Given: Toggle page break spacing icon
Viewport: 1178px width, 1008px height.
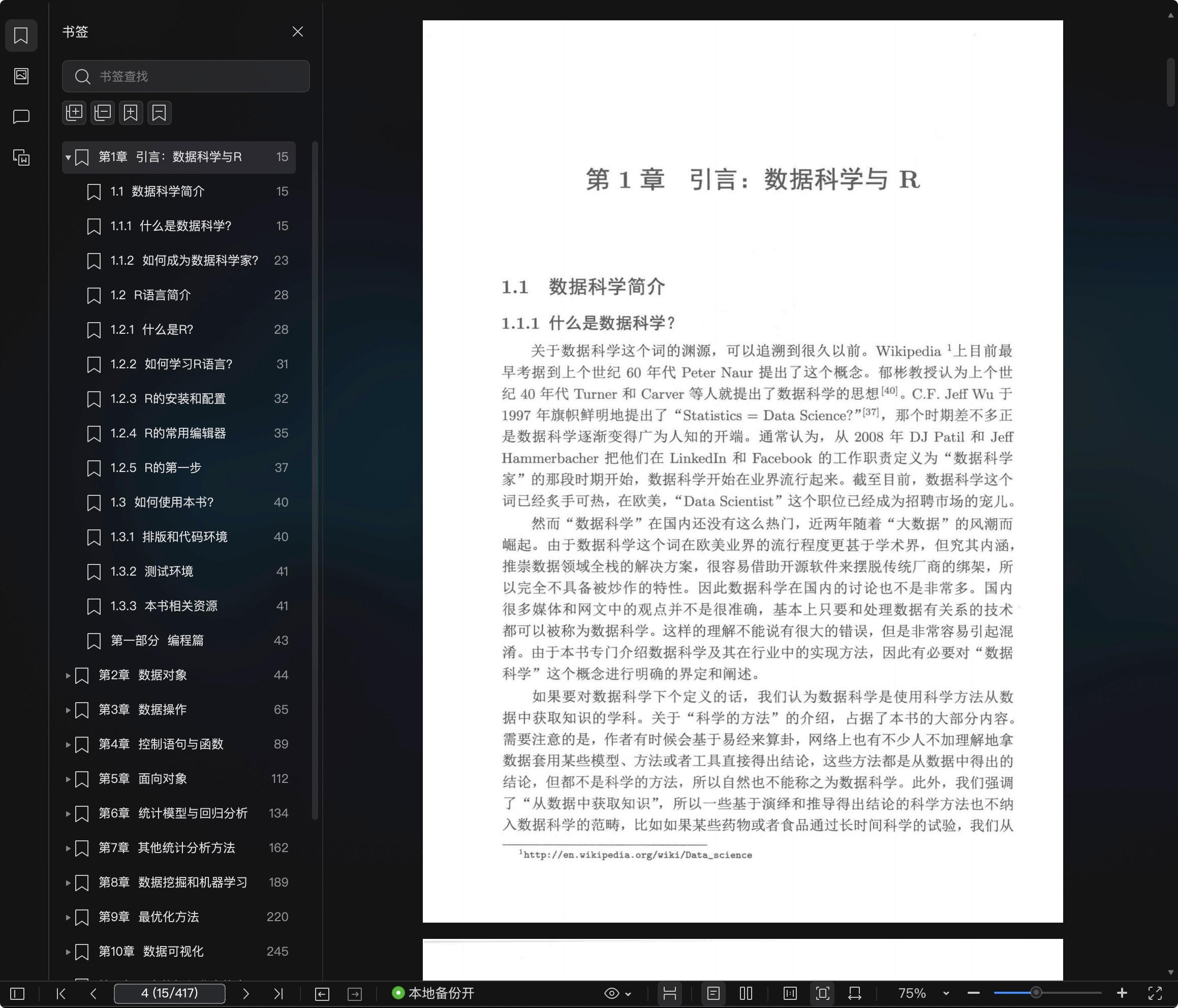Looking at the screenshot, I should (x=670, y=993).
